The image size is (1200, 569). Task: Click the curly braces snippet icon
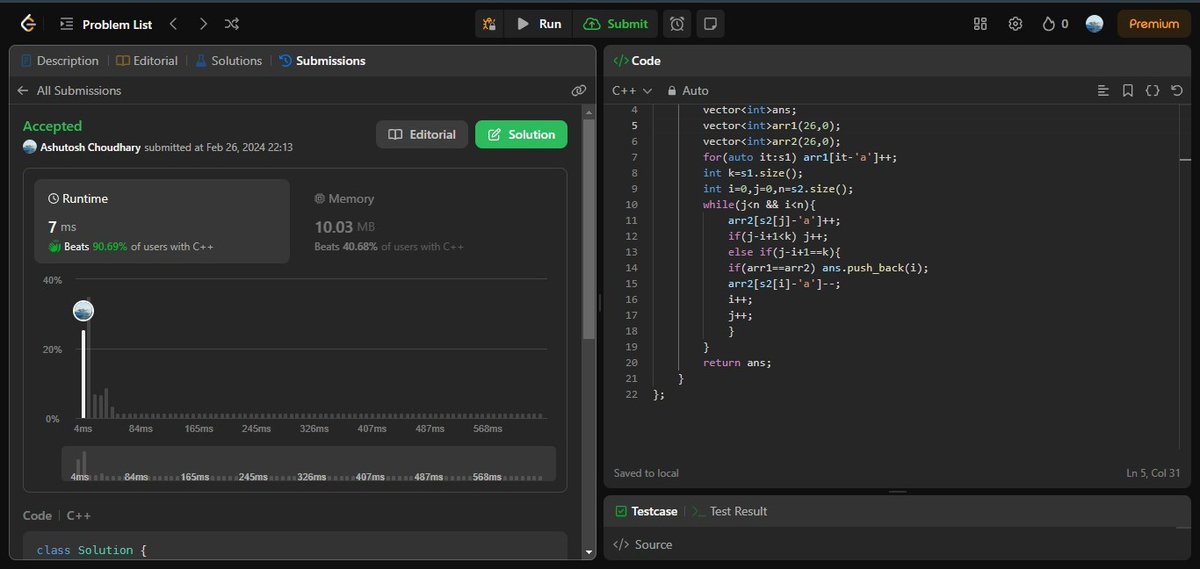(x=1152, y=90)
